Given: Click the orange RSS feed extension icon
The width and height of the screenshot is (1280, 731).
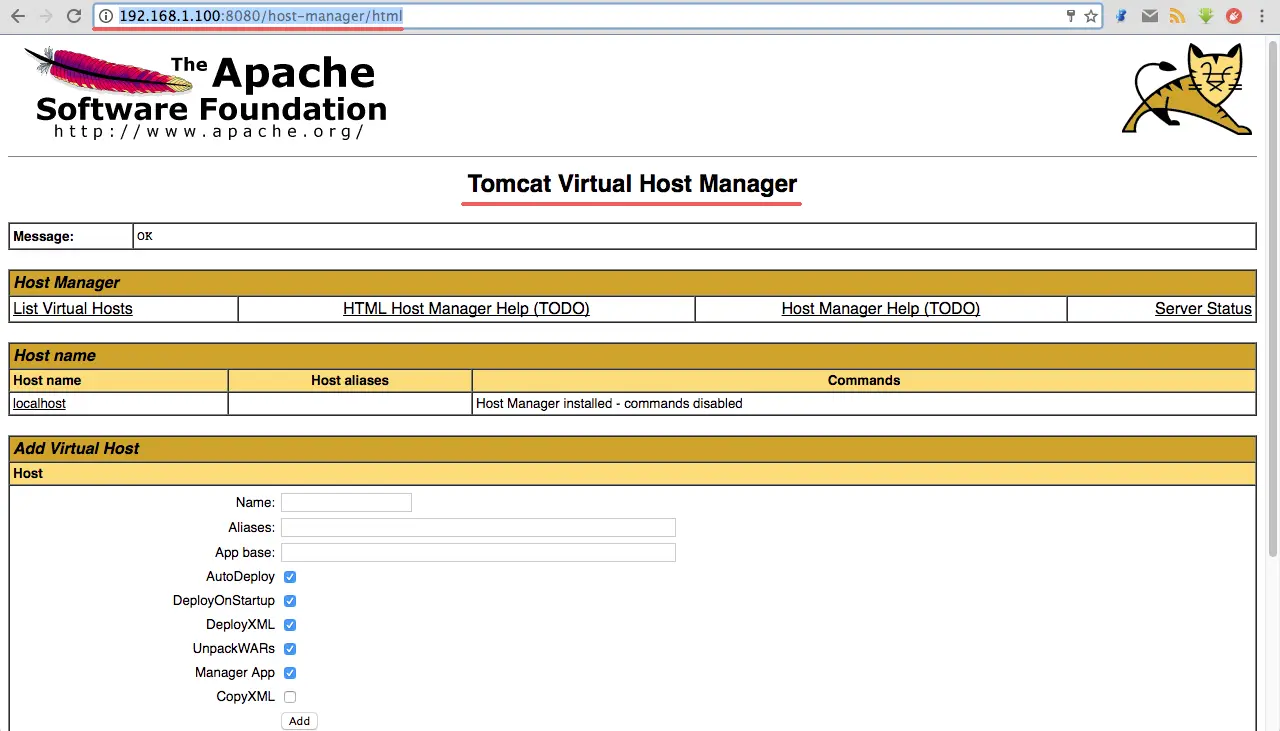Looking at the screenshot, I should pos(1178,16).
